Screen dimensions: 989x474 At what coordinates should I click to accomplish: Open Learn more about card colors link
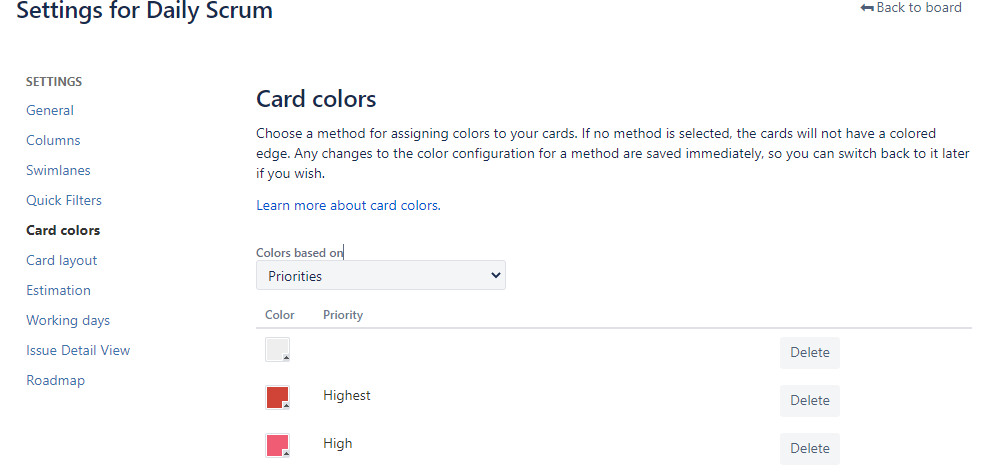coord(347,205)
